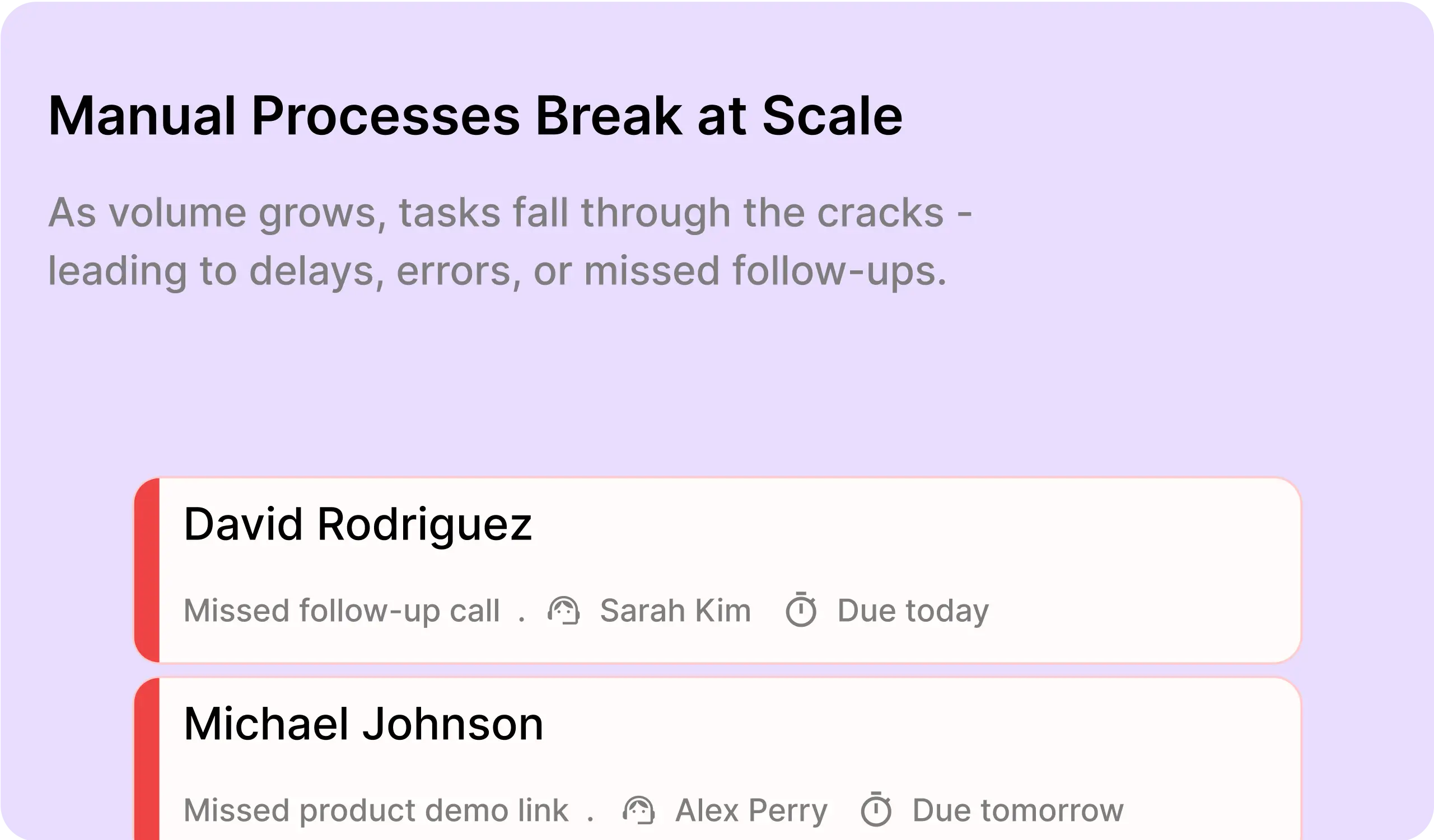This screenshot has width=1434, height=840.
Task: Click the Due today label
Action: tap(913, 612)
